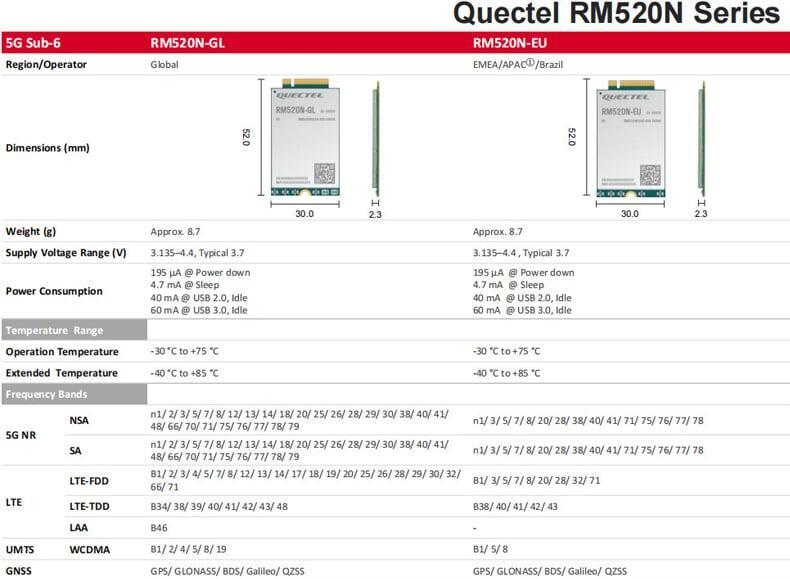Click '4.7 mA @ Sleep' in GL column
Viewport: 790px width, 579px height.
coord(184,285)
